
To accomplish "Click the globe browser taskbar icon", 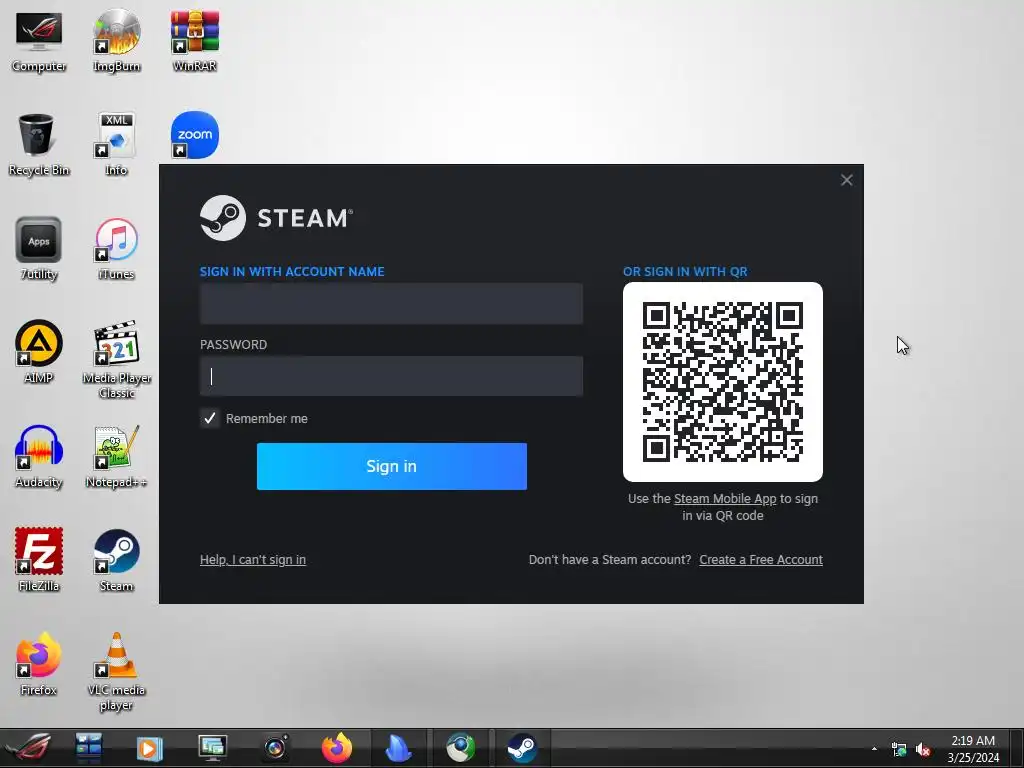I will [x=460, y=748].
